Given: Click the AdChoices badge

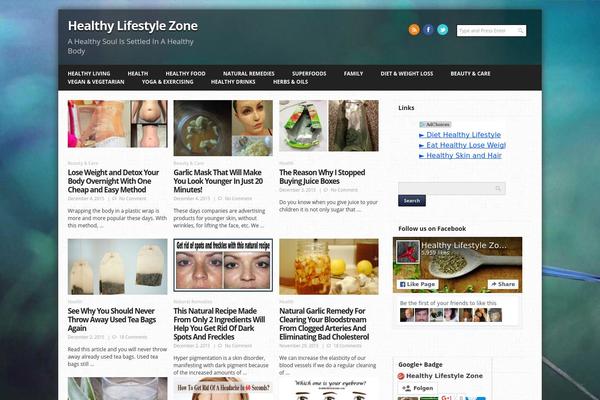Looking at the screenshot, I should pos(435,124).
